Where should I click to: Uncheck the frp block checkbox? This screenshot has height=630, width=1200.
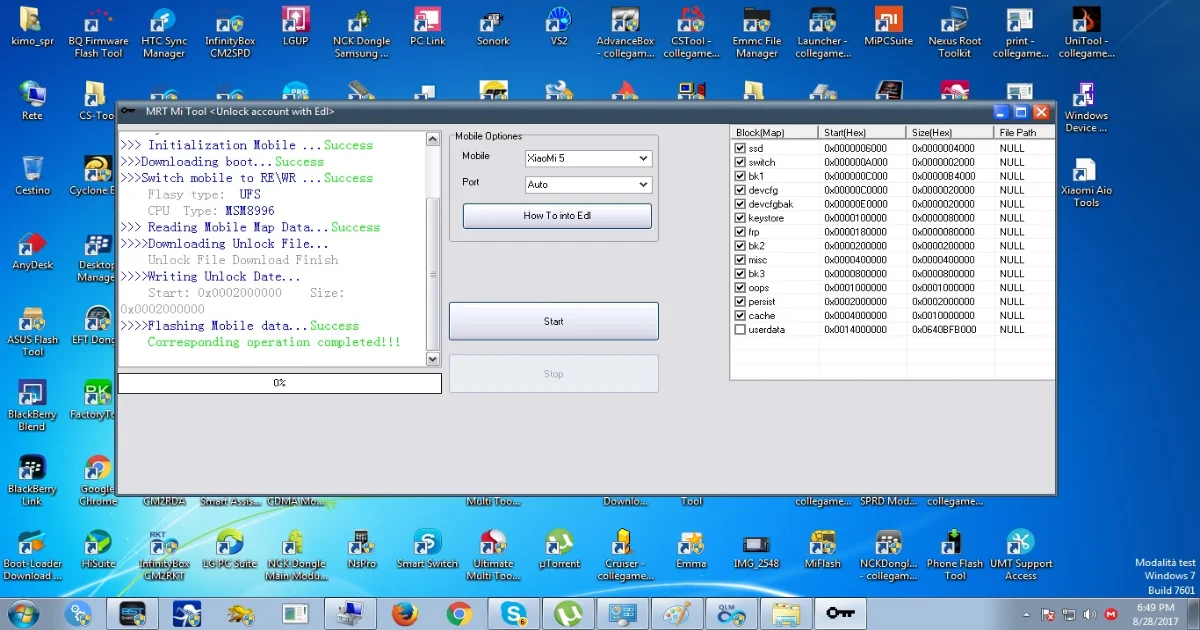(740, 232)
